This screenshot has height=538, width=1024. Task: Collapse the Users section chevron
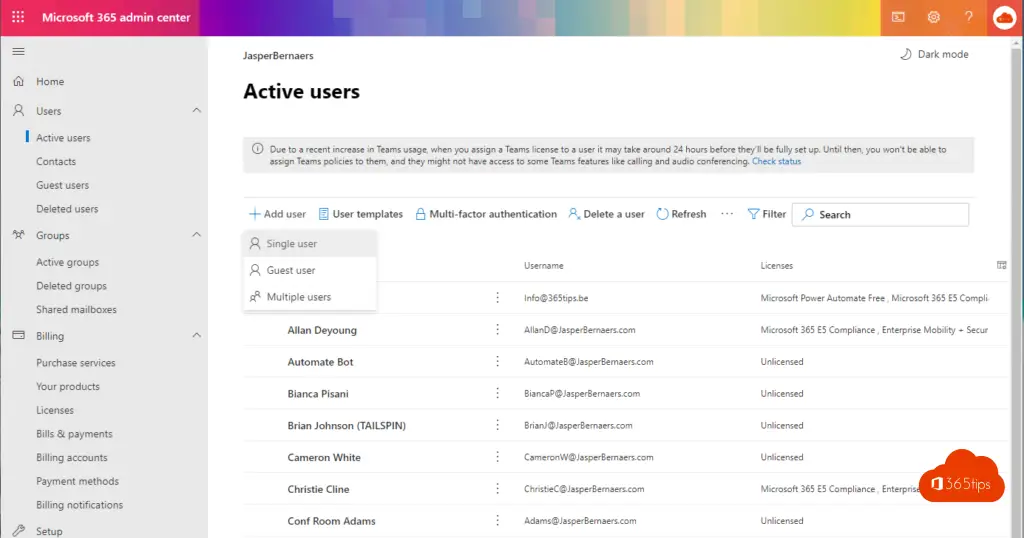tap(197, 110)
